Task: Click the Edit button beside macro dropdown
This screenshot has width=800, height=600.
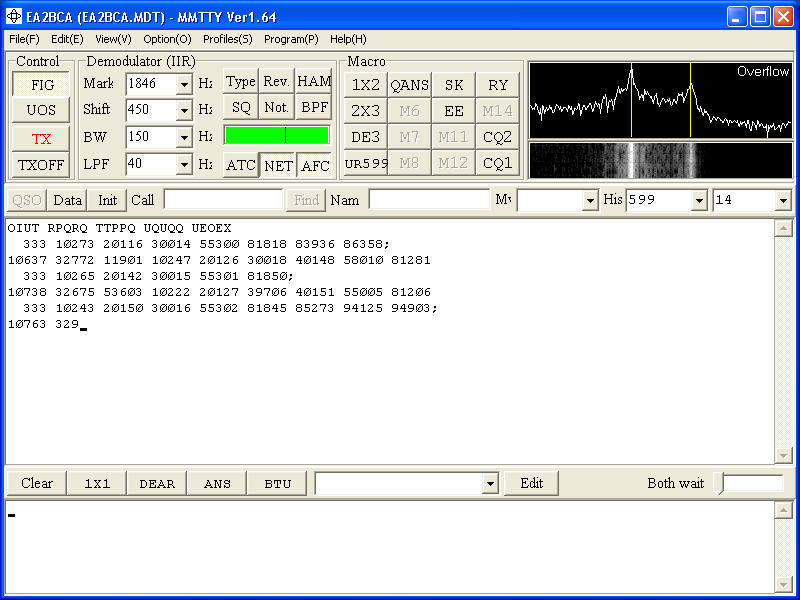Action: tap(531, 483)
